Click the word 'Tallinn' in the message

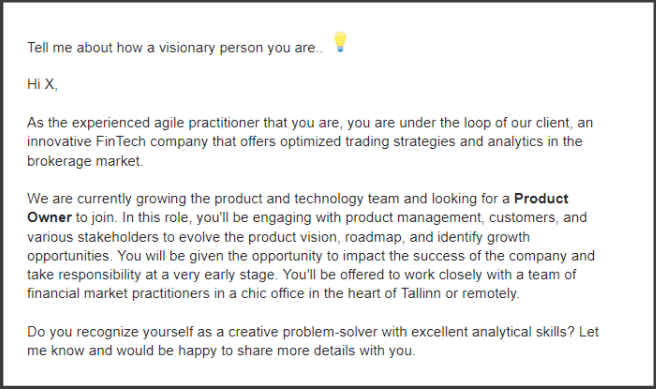(421, 293)
